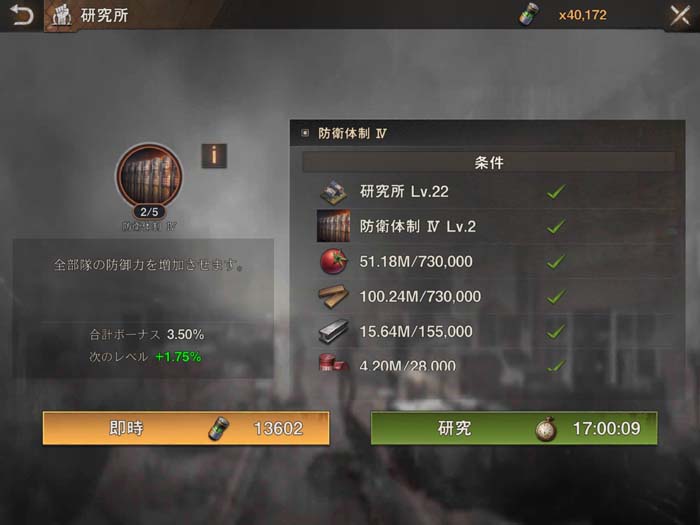Click the steel bar resource icon
This screenshot has width=700, height=525.
click(x=333, y=331)
